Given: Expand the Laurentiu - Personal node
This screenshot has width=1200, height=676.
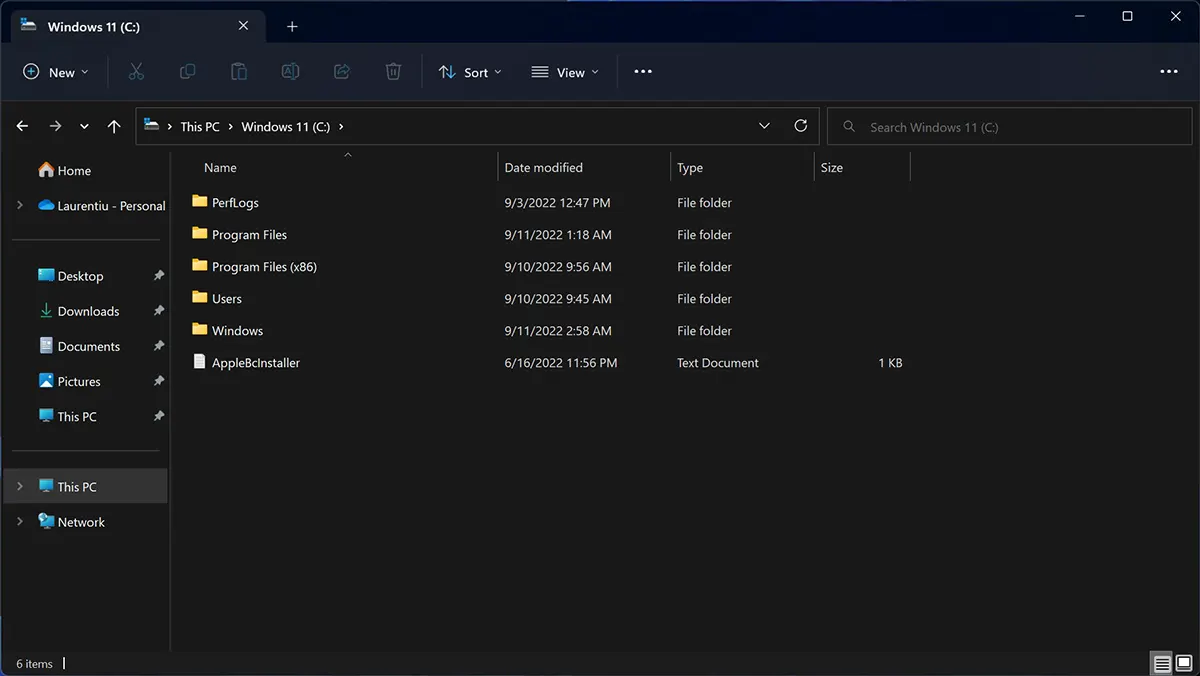Looking at the screenshot, I should (20, 205).
